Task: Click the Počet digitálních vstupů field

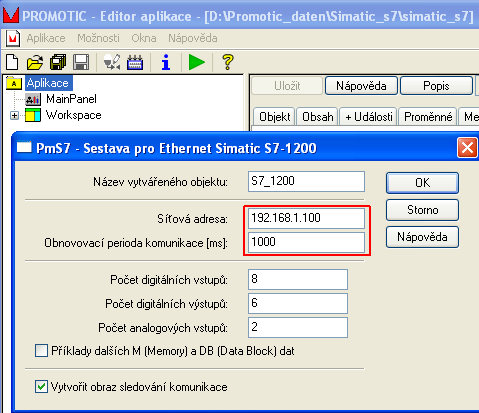Action: point(298,279)
